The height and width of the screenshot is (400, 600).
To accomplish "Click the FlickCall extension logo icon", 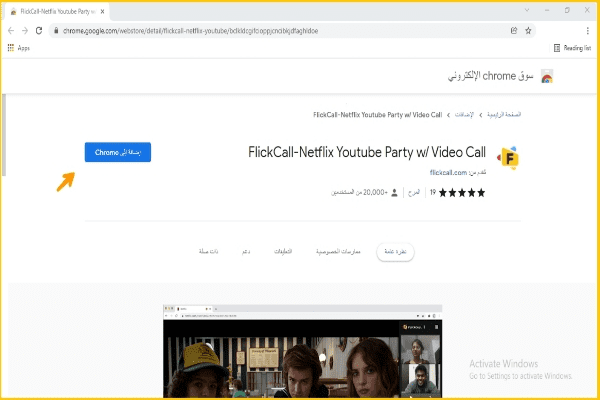I will [508, 158].
